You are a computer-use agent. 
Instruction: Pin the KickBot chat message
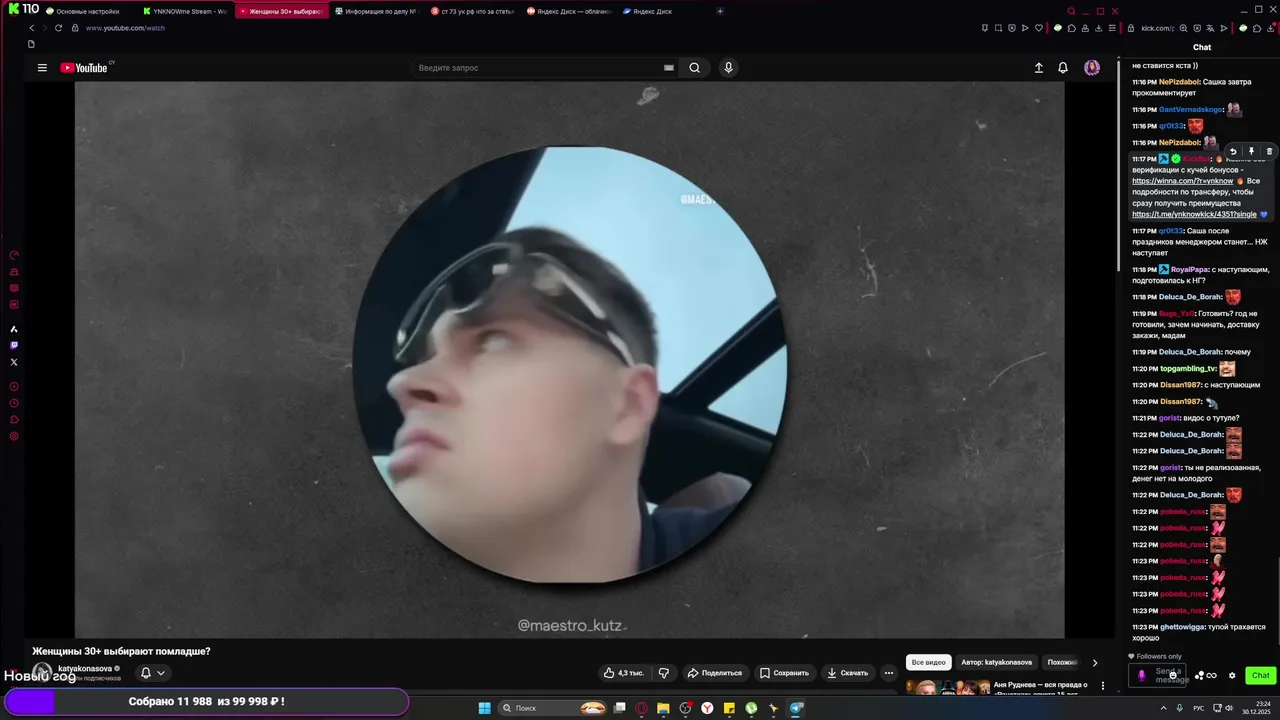1251,152
